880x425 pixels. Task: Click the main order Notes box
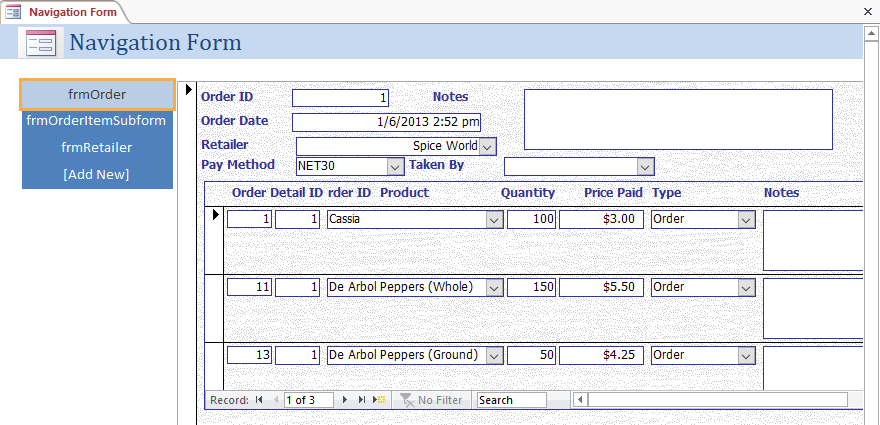[679, 119]
